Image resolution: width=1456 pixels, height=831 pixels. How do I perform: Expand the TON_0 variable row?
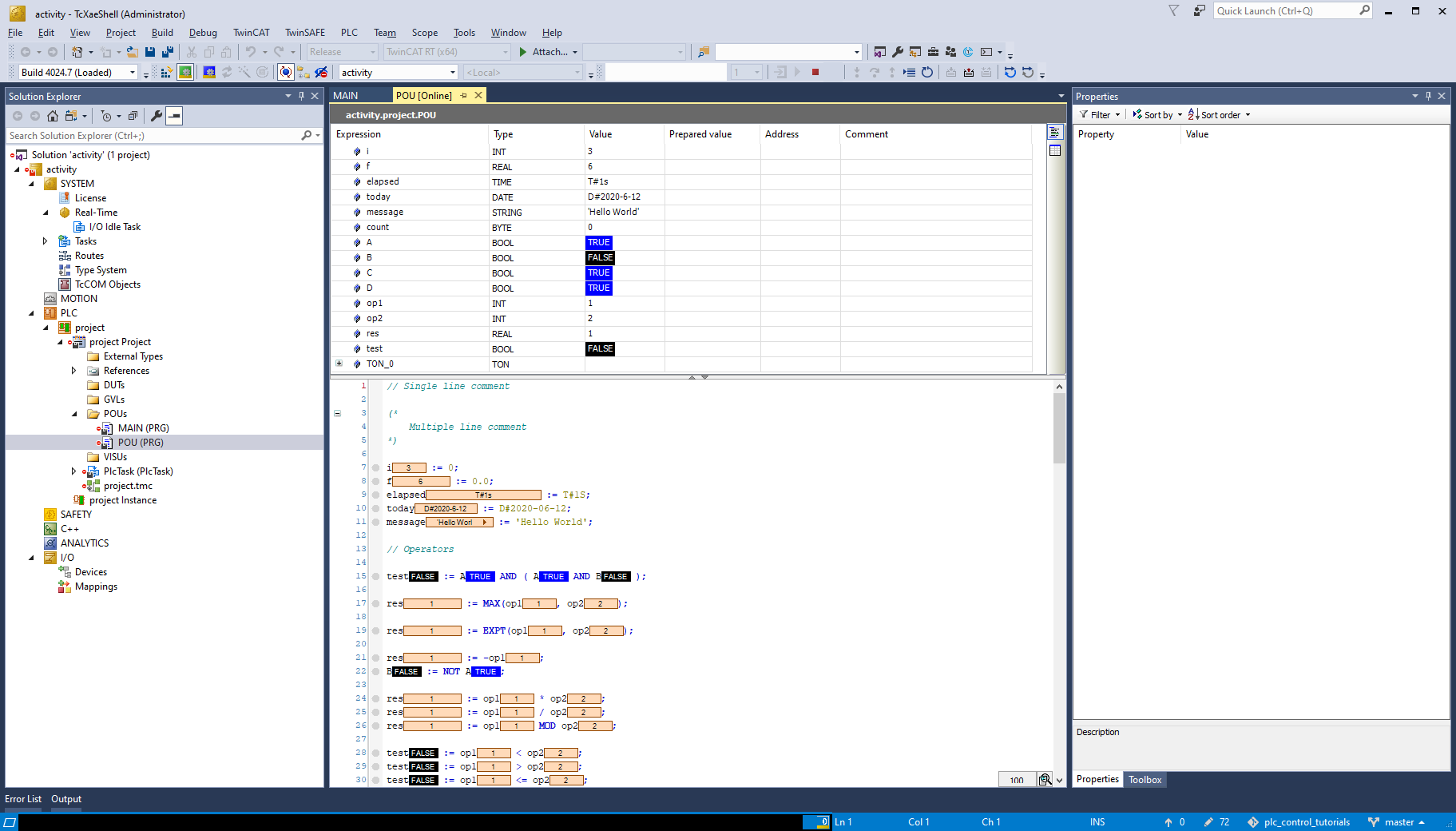(339, 364)
